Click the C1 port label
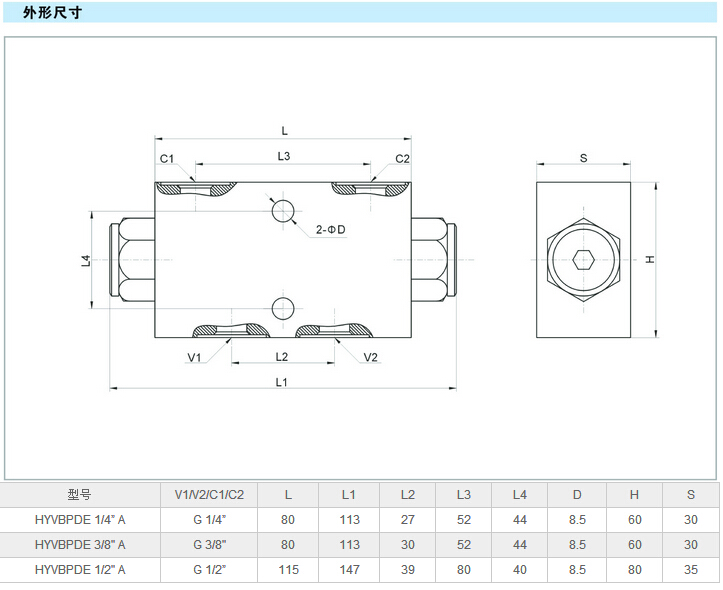The width and height of the screenshot is (723, 590). click(167, 159)
